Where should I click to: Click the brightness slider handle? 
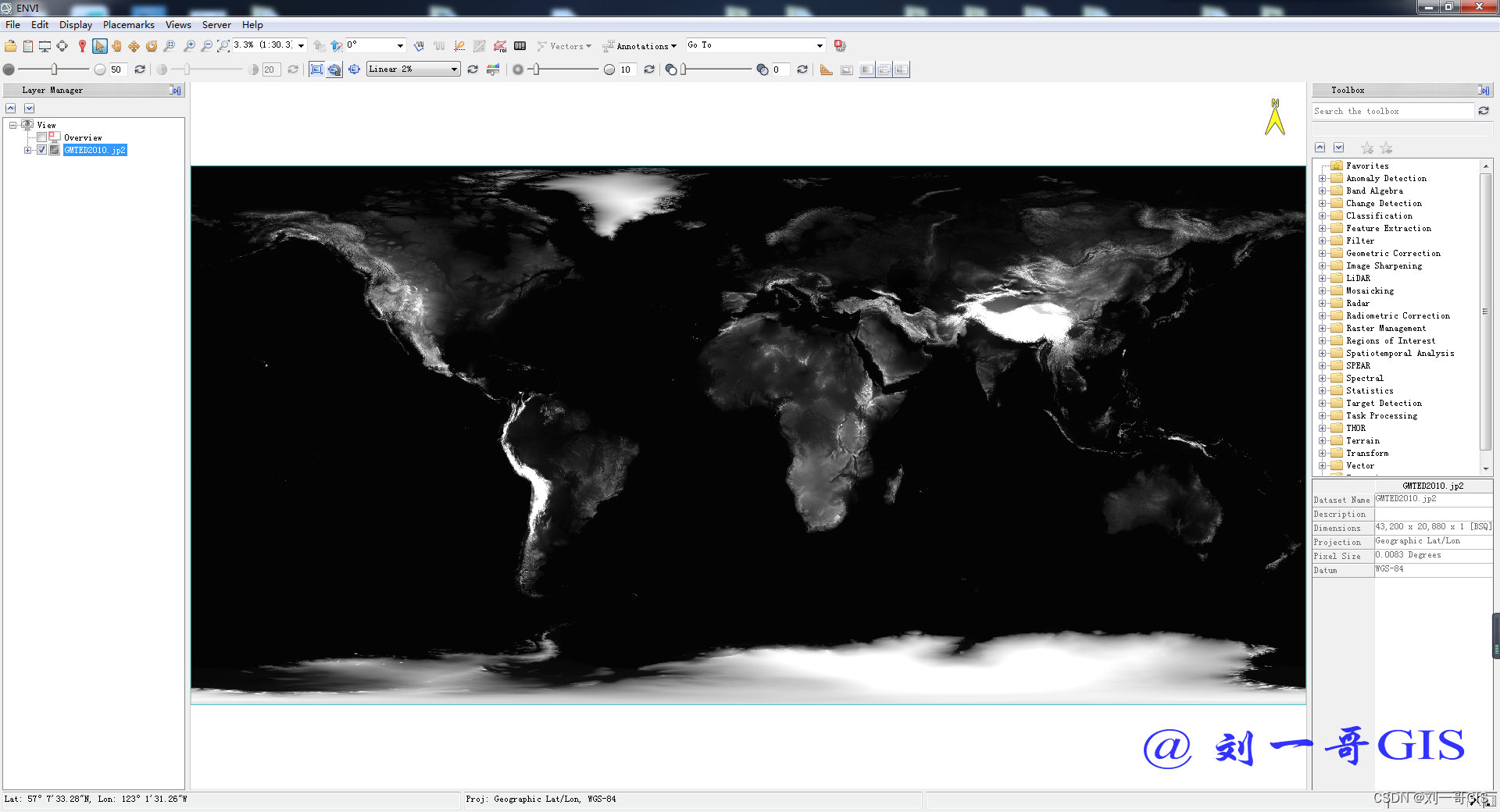pos(54,69)
